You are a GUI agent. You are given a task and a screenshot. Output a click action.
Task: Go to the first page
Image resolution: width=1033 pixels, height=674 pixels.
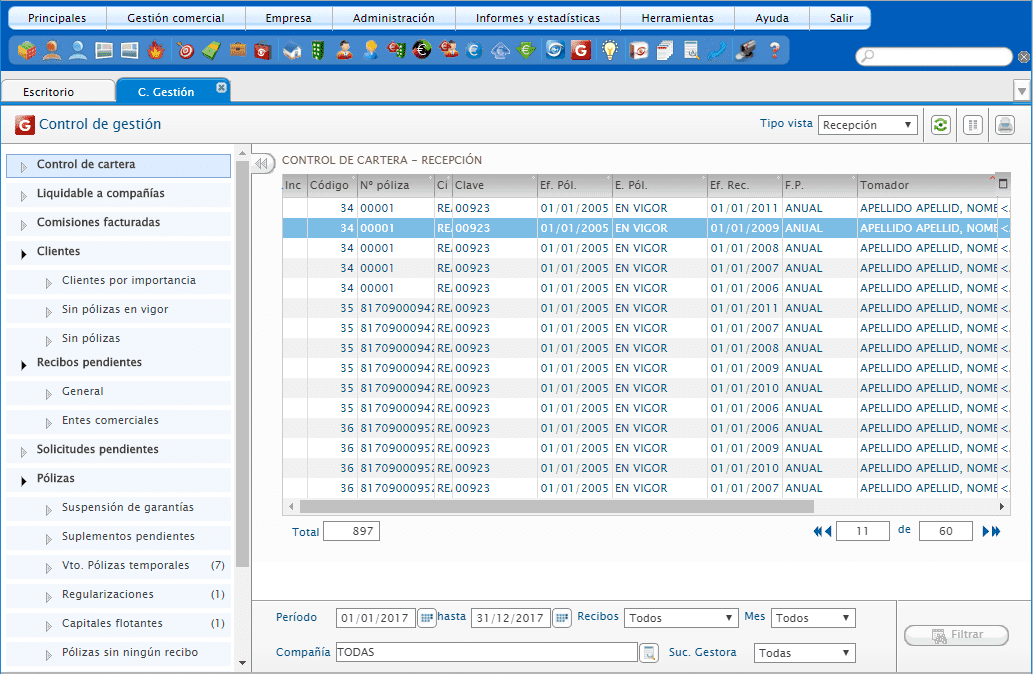[818, 531]
